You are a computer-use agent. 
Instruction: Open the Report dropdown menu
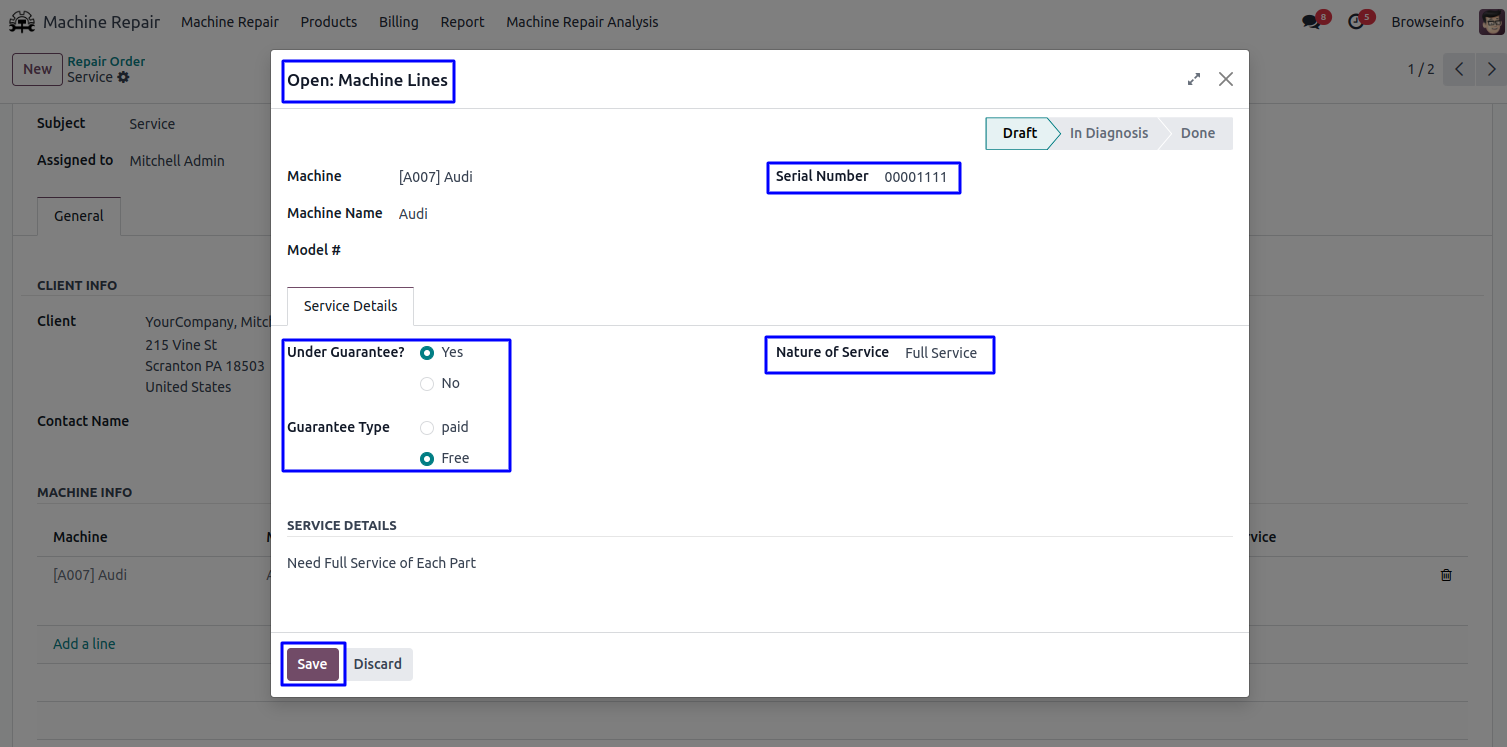pos(462,22)
